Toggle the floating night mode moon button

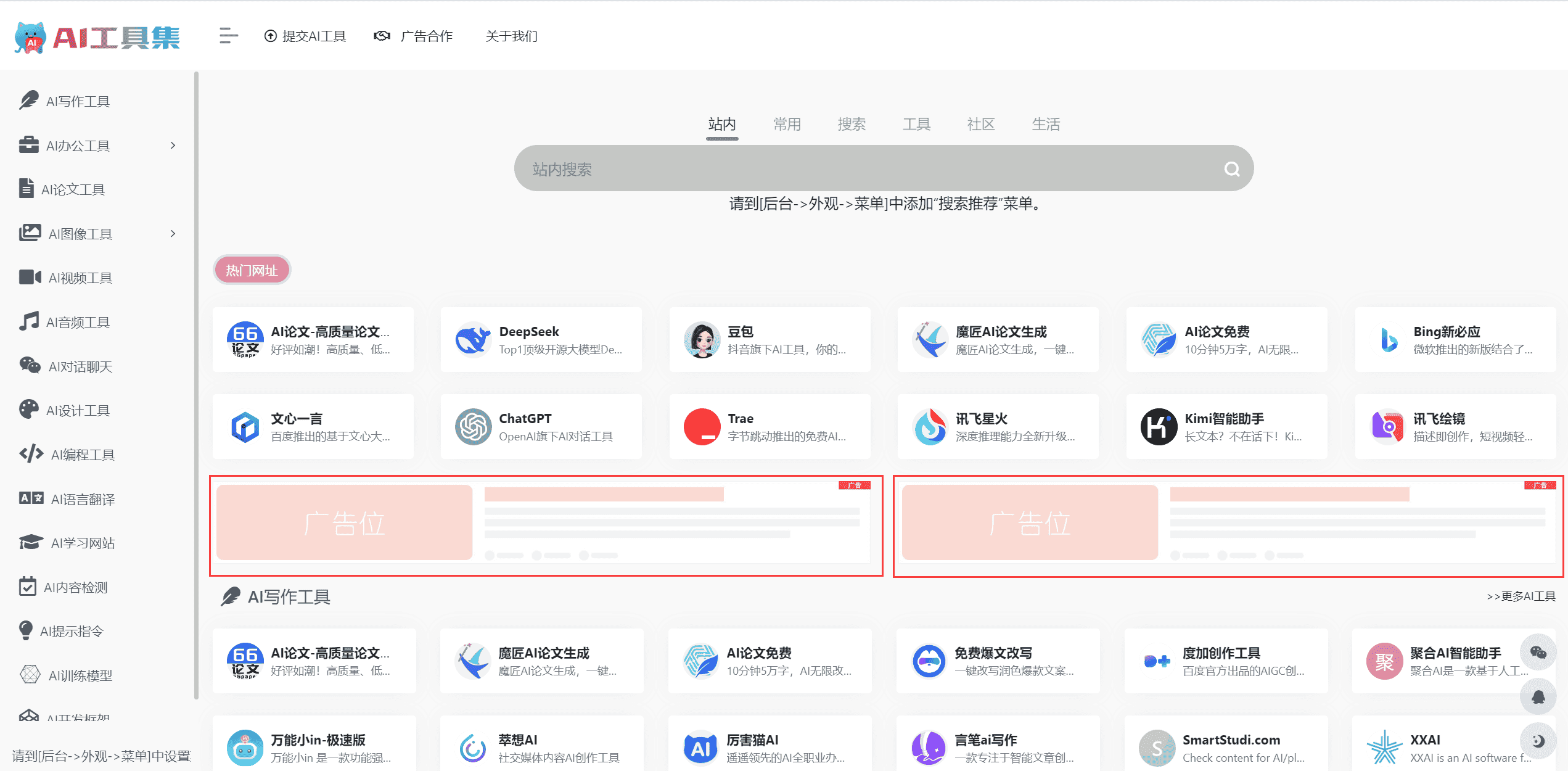1538,741
